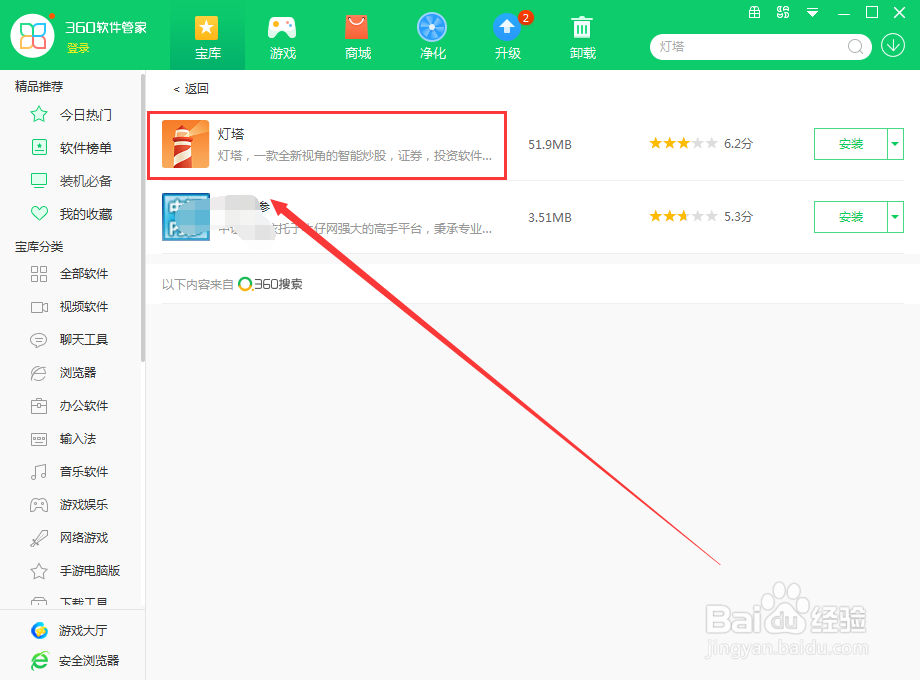The height and width of the screenshot is (680, 920).
Task: Click the 360搜索 logo link
Action: [270, 284]
